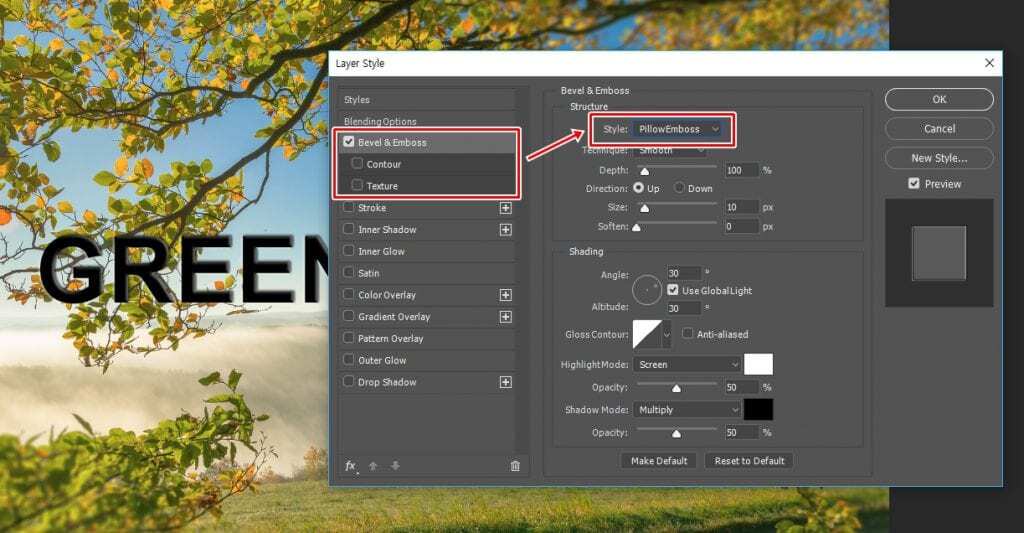This screenshot has height=533, width=1024.
Task: Open the black shadow color swatch
Action: tap(758, 410)
